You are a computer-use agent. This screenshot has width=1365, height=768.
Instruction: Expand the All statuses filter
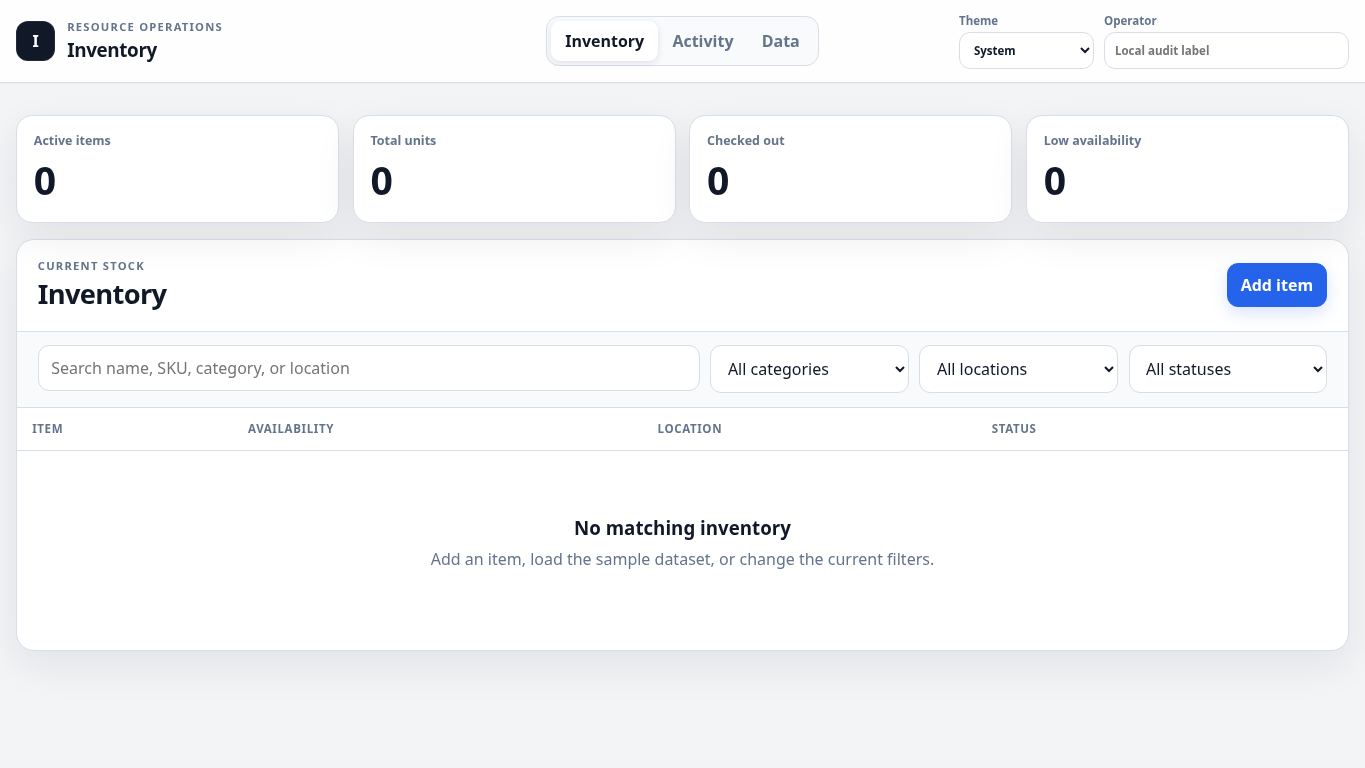tap(1228, 369)
